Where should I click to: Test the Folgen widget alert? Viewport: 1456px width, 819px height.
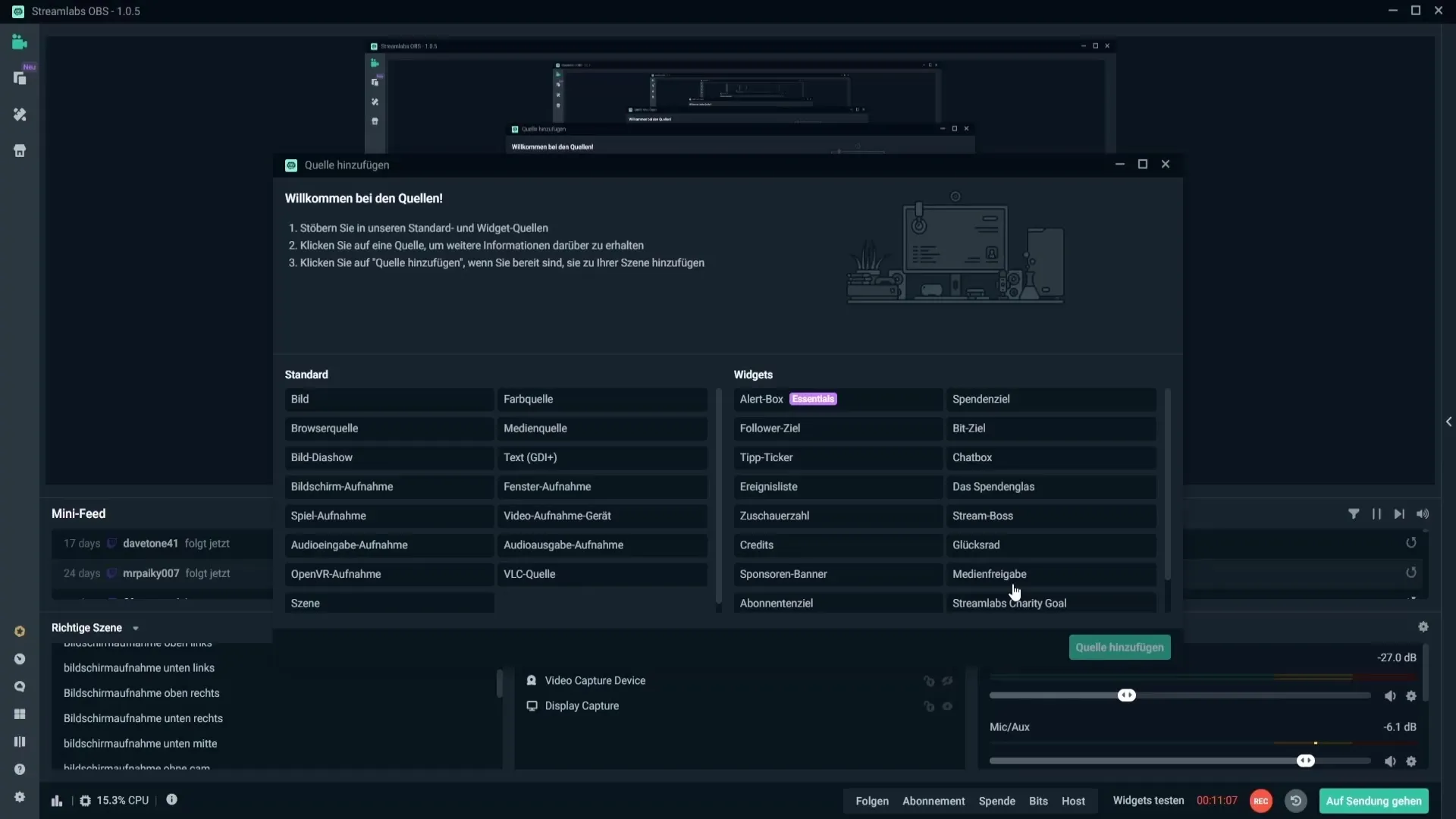click(x=872, y=801)
